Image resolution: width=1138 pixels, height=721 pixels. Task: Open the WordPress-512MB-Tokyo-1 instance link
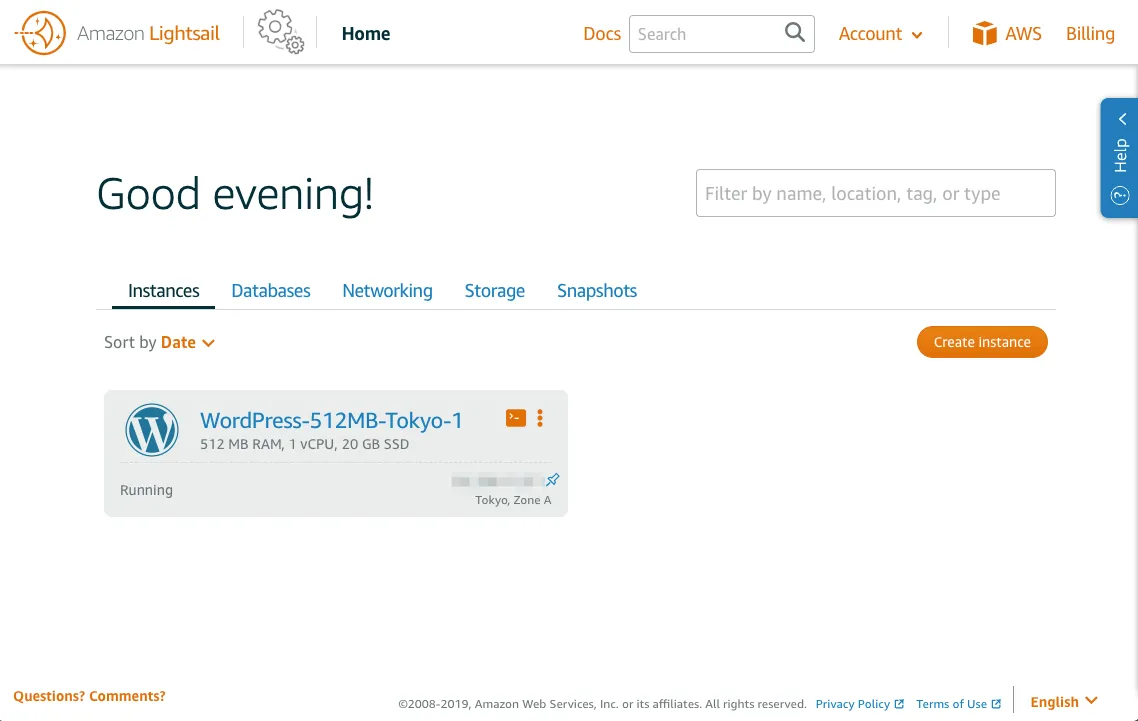pyautogui.click(x=331, y=420)
